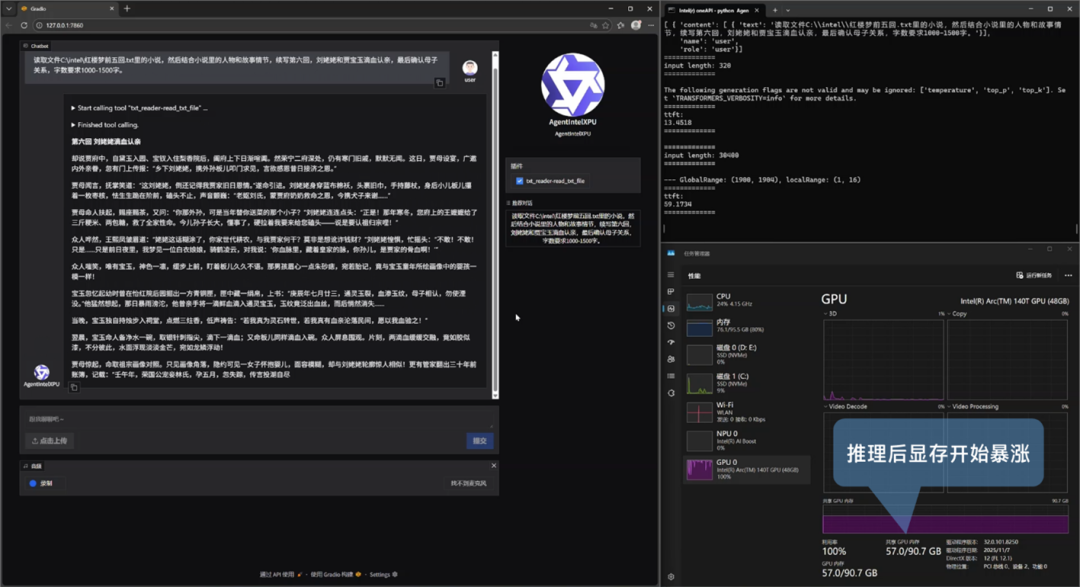Click the chatbot panel scrollbar
Viewport: 1080px width, 587px height.
coord(495,225)
